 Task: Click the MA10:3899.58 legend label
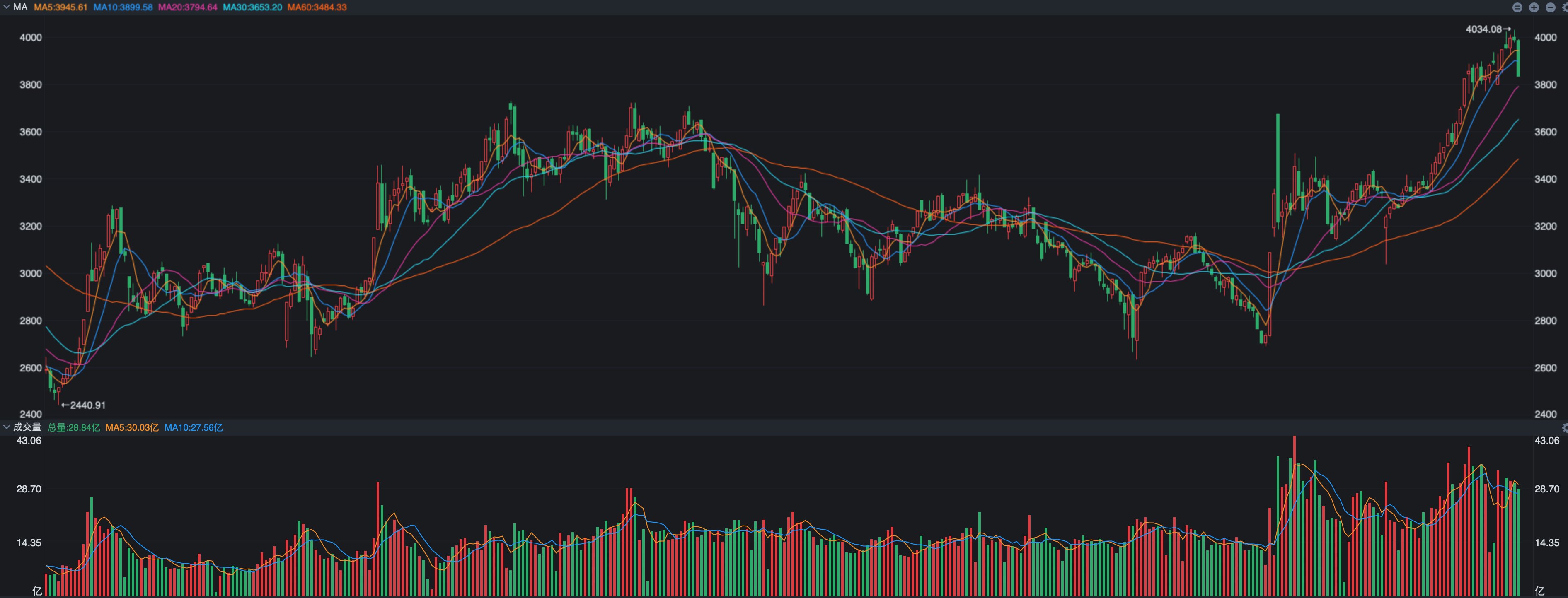coord(123,7)
